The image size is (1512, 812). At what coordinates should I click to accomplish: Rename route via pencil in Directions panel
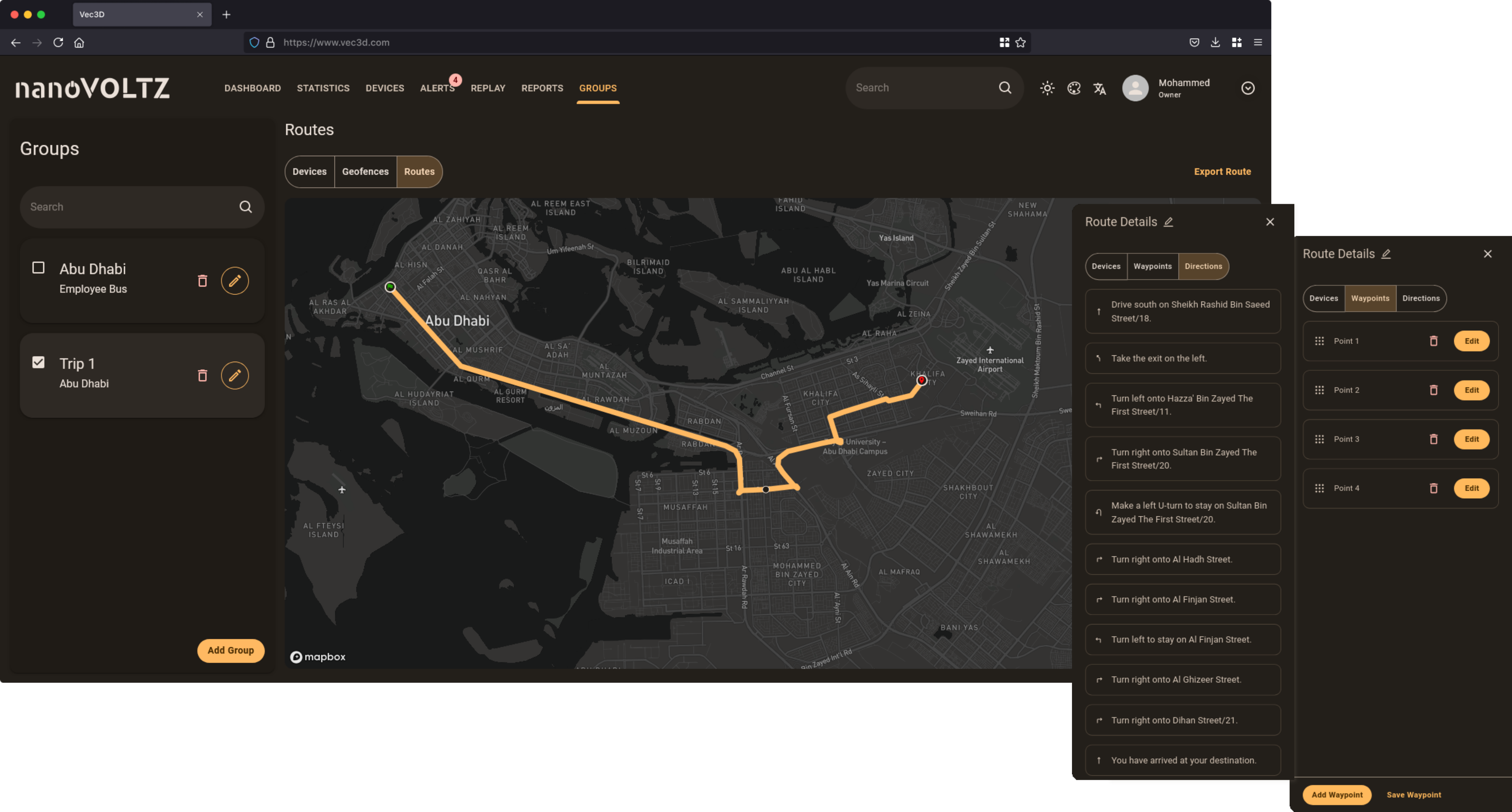pyautogui.click(x=1169, y=222)
